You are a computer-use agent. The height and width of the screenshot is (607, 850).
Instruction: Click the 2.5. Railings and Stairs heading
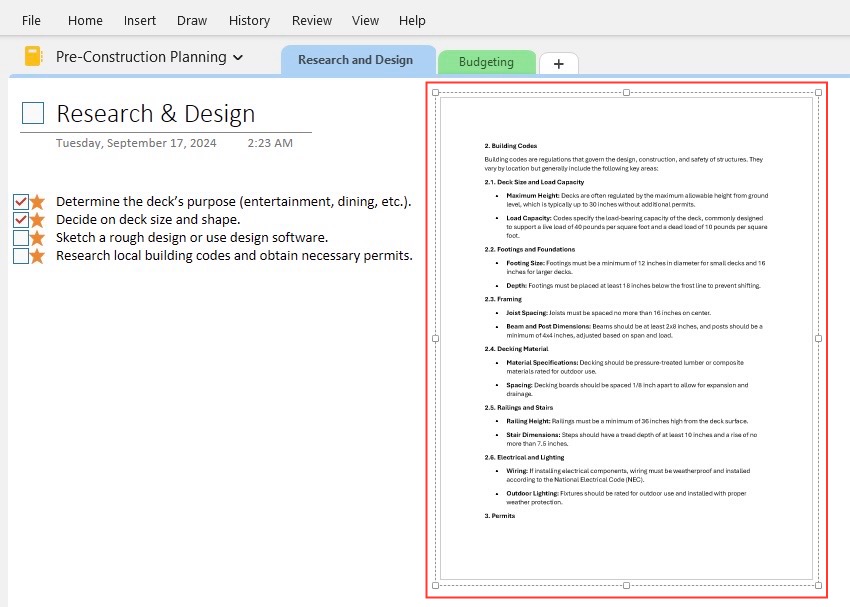click(x=519, y=408)
